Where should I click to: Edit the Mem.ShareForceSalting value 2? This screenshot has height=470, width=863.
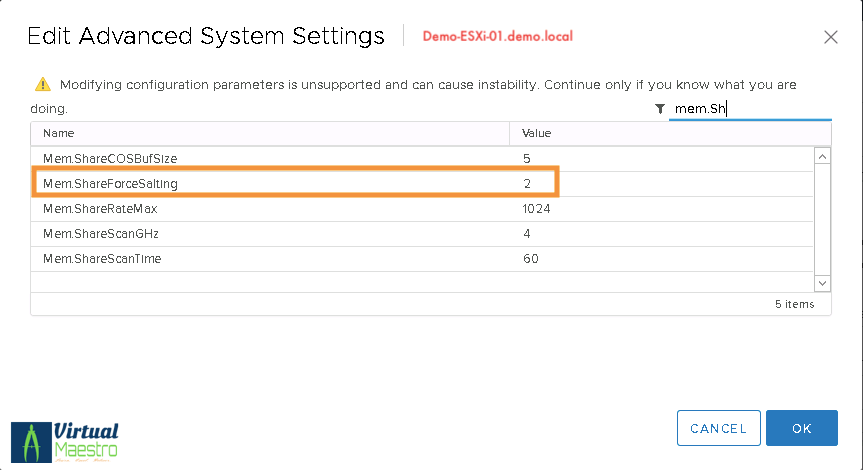[x=527, y=183]
